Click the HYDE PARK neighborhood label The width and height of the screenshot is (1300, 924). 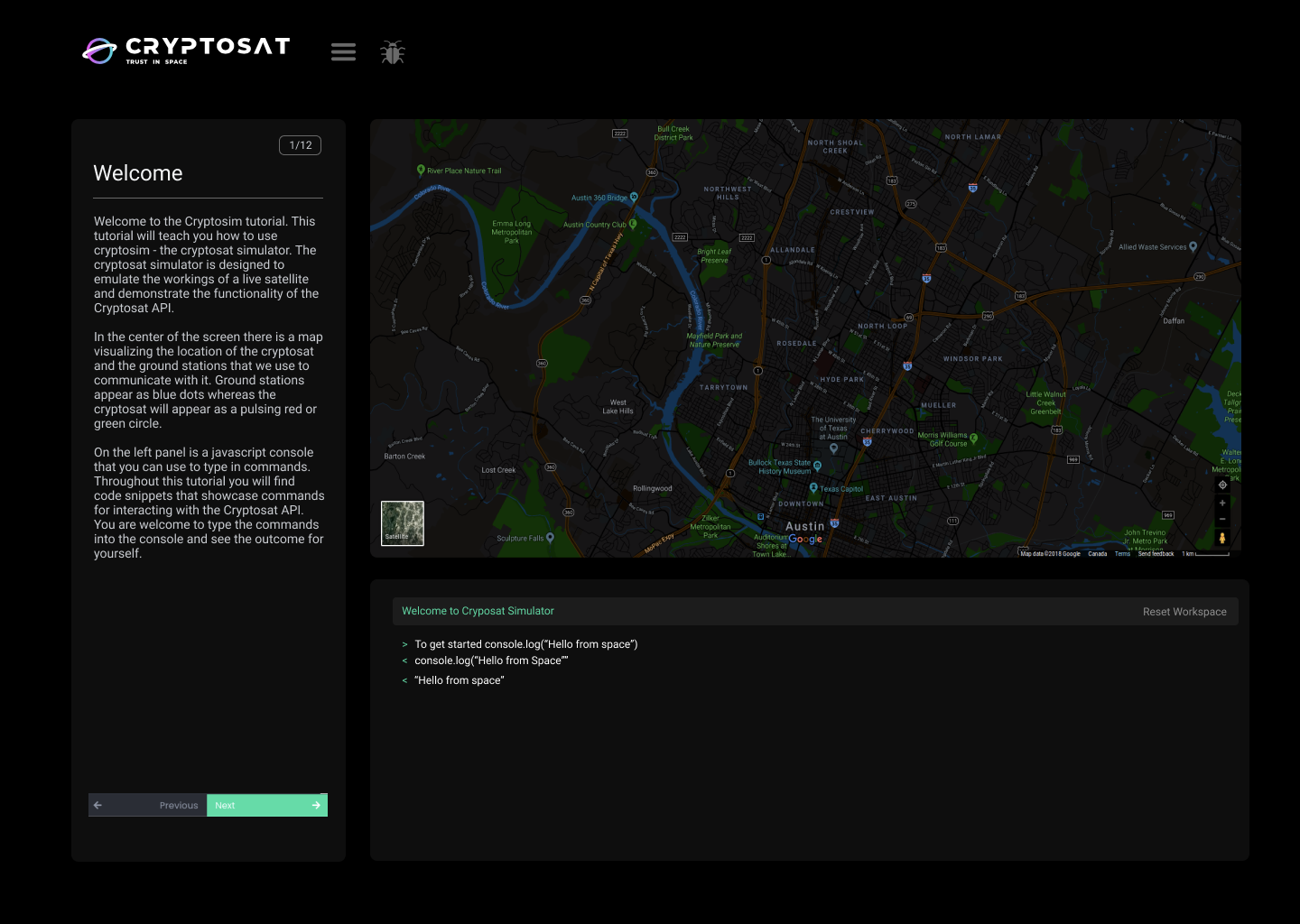(842, 380)
